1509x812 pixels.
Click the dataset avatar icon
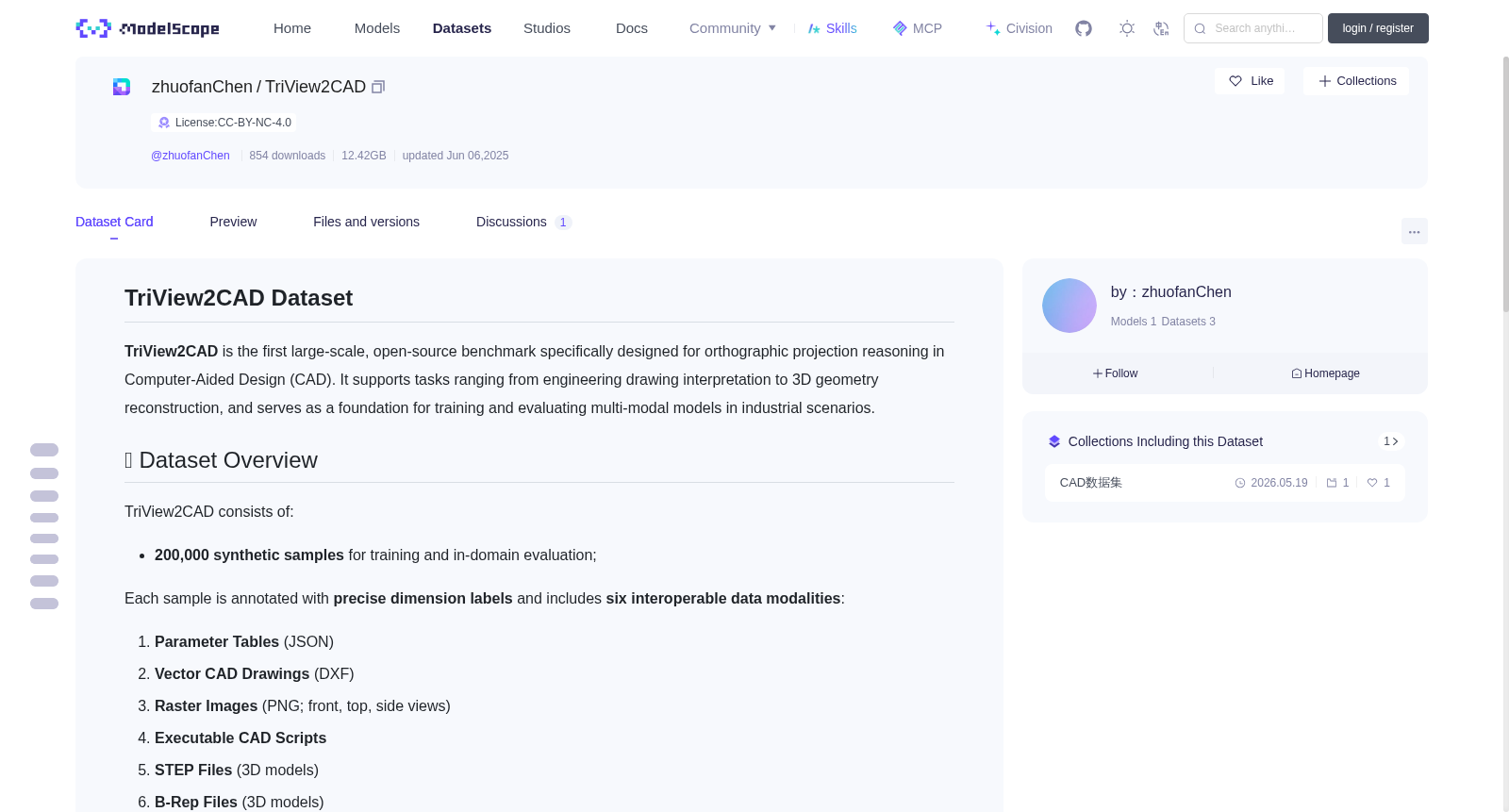coord(122,87)
